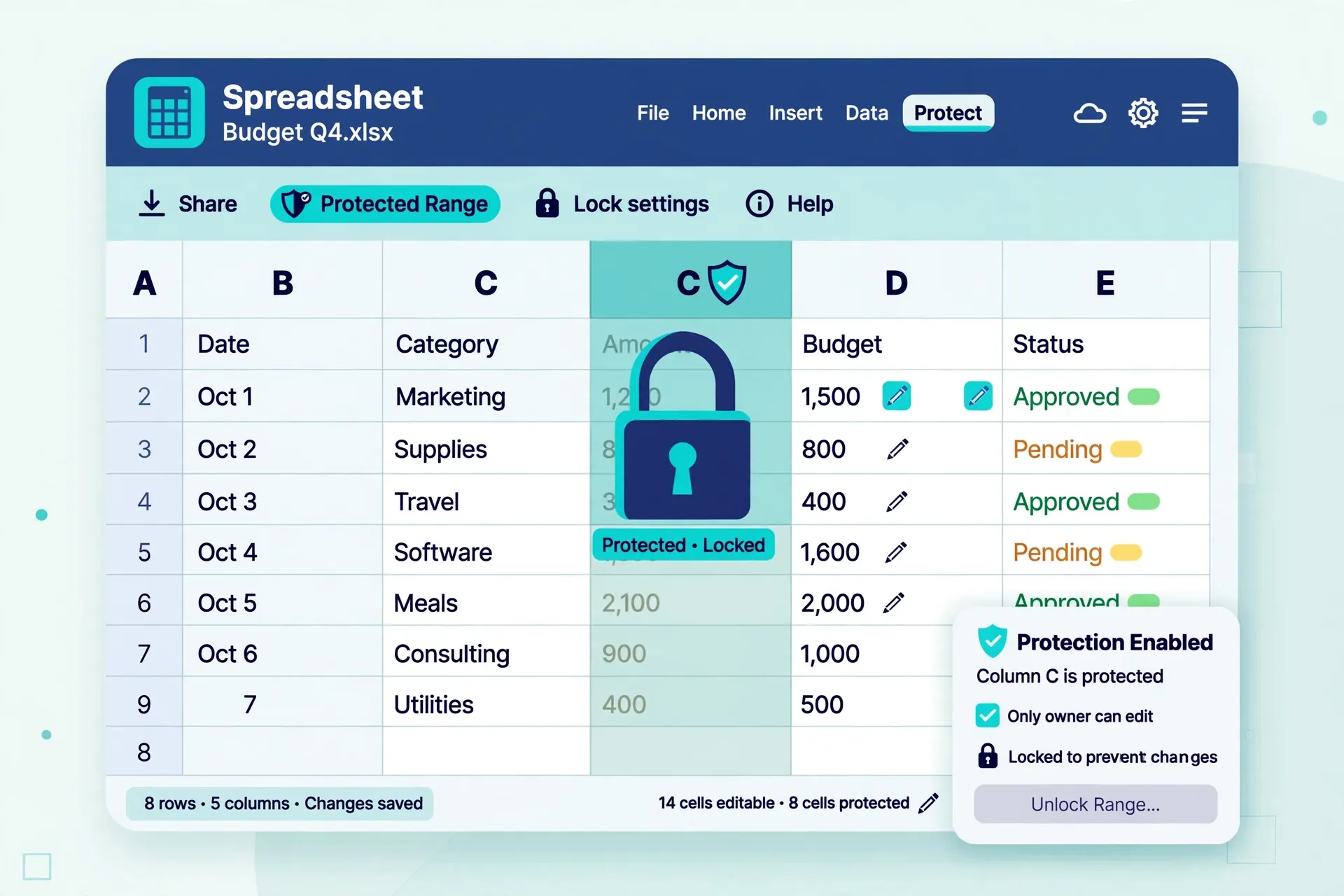Click green status pill in row 2
The width and height of the screenshot is (1344, 896).
point(1144,396)
